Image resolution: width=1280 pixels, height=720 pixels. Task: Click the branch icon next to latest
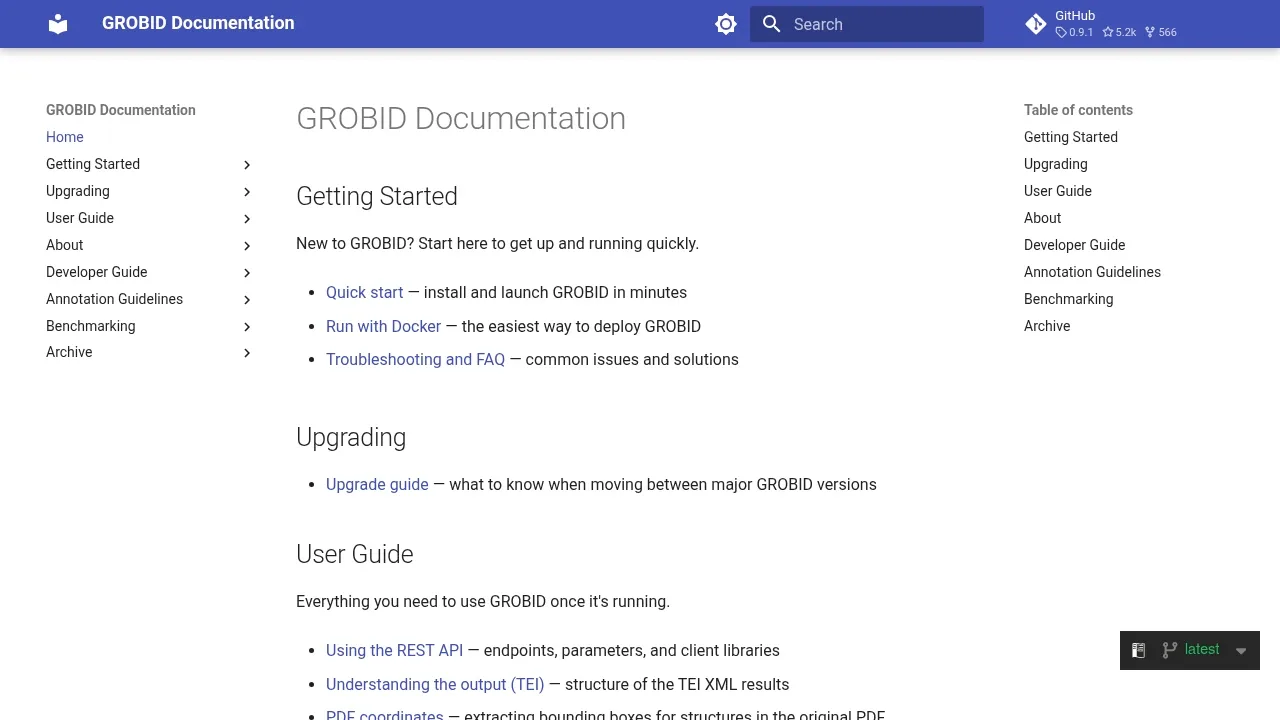(1169, 650)
